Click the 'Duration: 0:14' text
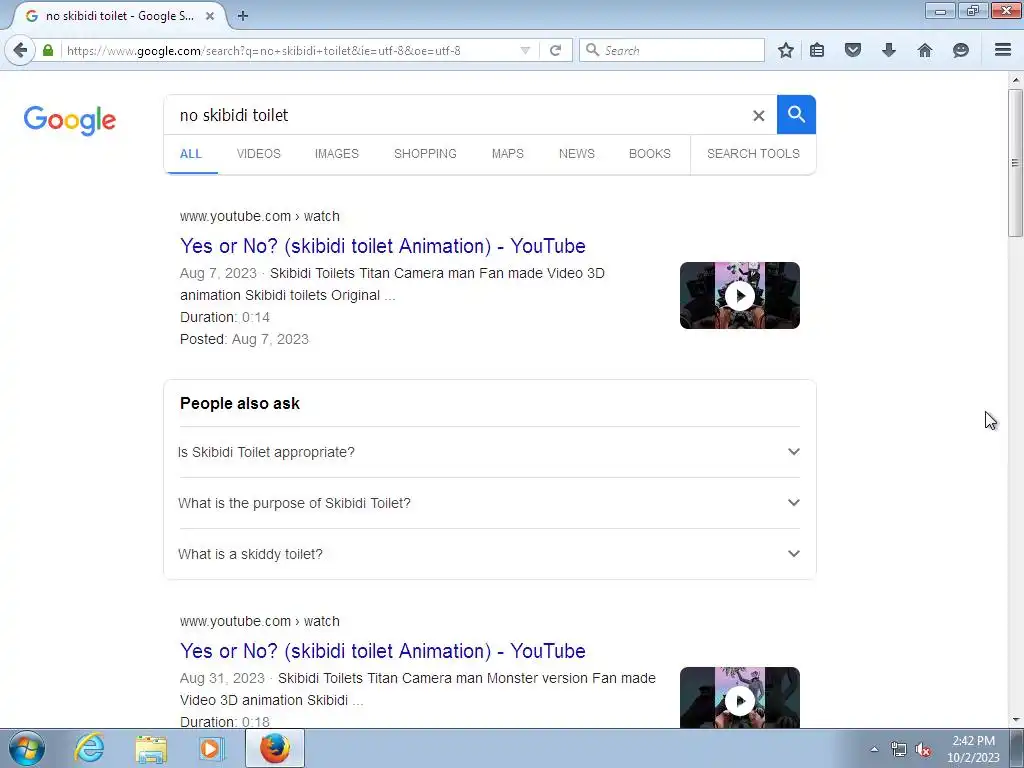Screen dimensions: 1024x768 coord(225,317)
